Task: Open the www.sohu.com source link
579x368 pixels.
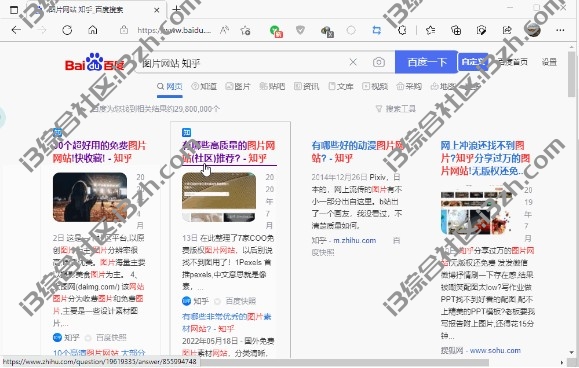Action: click(x=495, y=350)
